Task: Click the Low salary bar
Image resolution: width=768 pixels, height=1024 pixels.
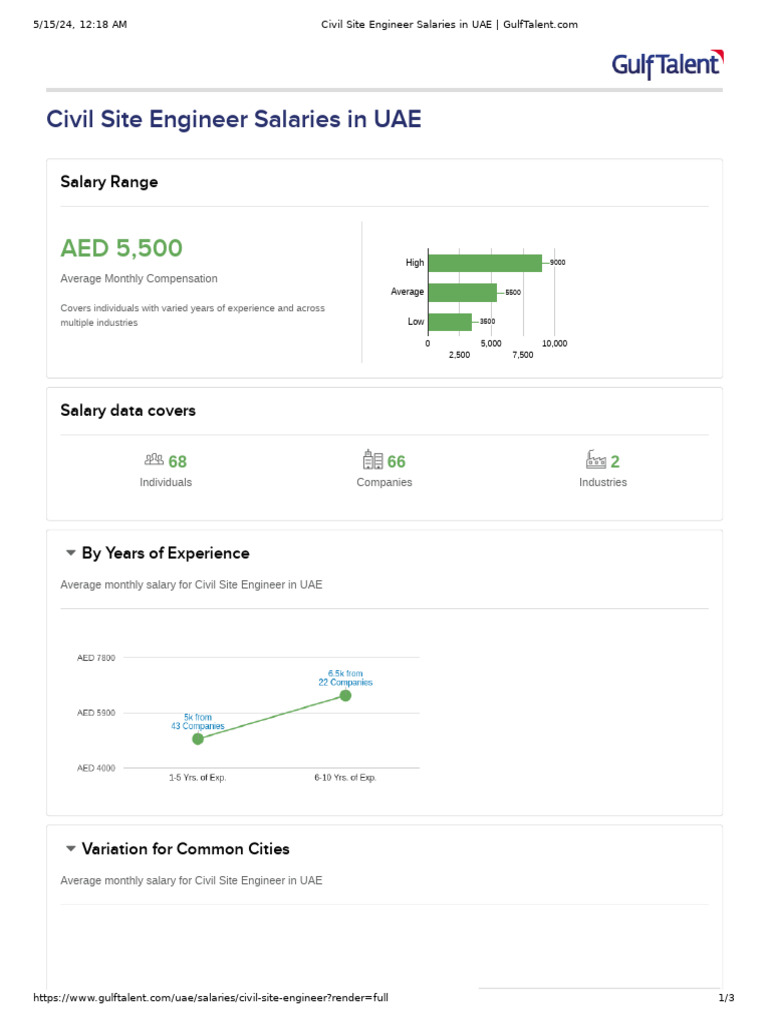Action: point(449,322)
